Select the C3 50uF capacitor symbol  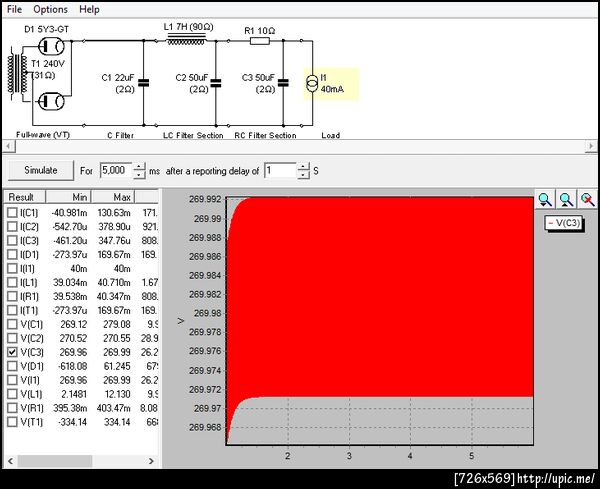(x=283, y=83)
